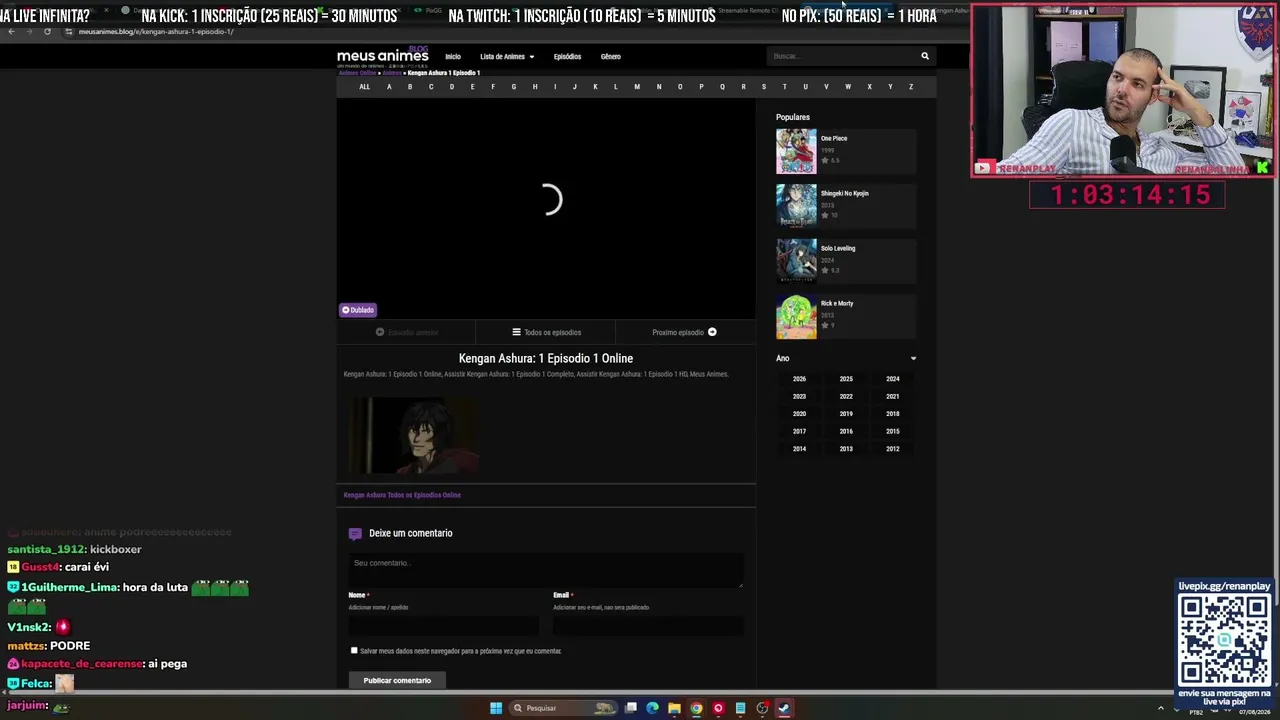Click the Publicar comentario button
1280x720 pixels.
pos(397,680)
